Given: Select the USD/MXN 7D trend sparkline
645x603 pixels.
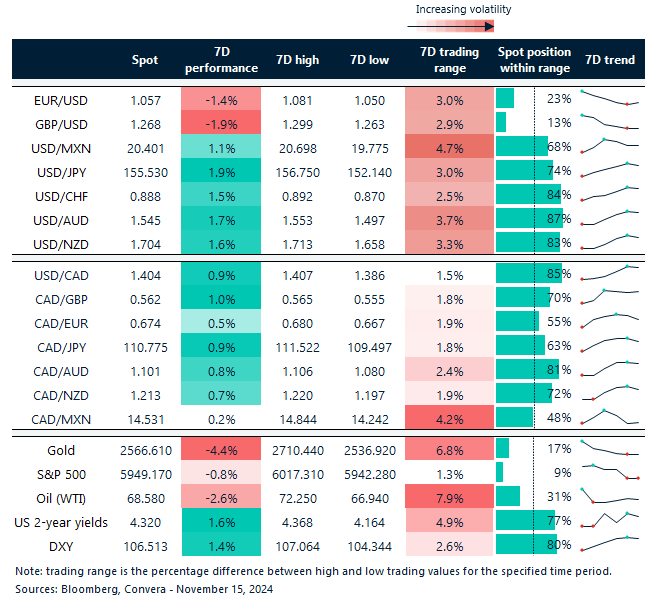Looking at the screenshot, I should (609, 146).
